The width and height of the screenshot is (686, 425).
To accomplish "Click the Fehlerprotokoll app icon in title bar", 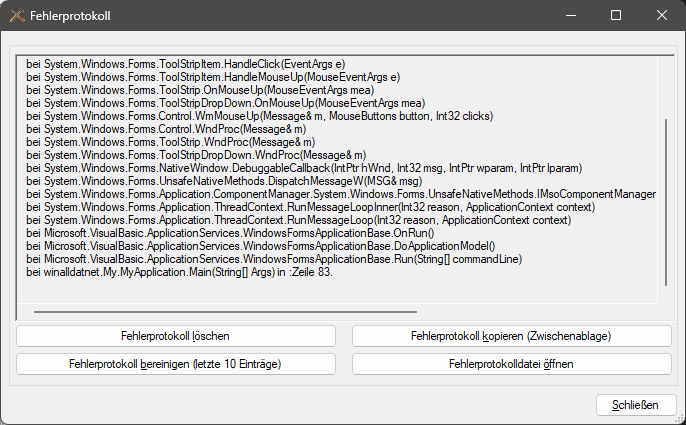I will (17, 16).
